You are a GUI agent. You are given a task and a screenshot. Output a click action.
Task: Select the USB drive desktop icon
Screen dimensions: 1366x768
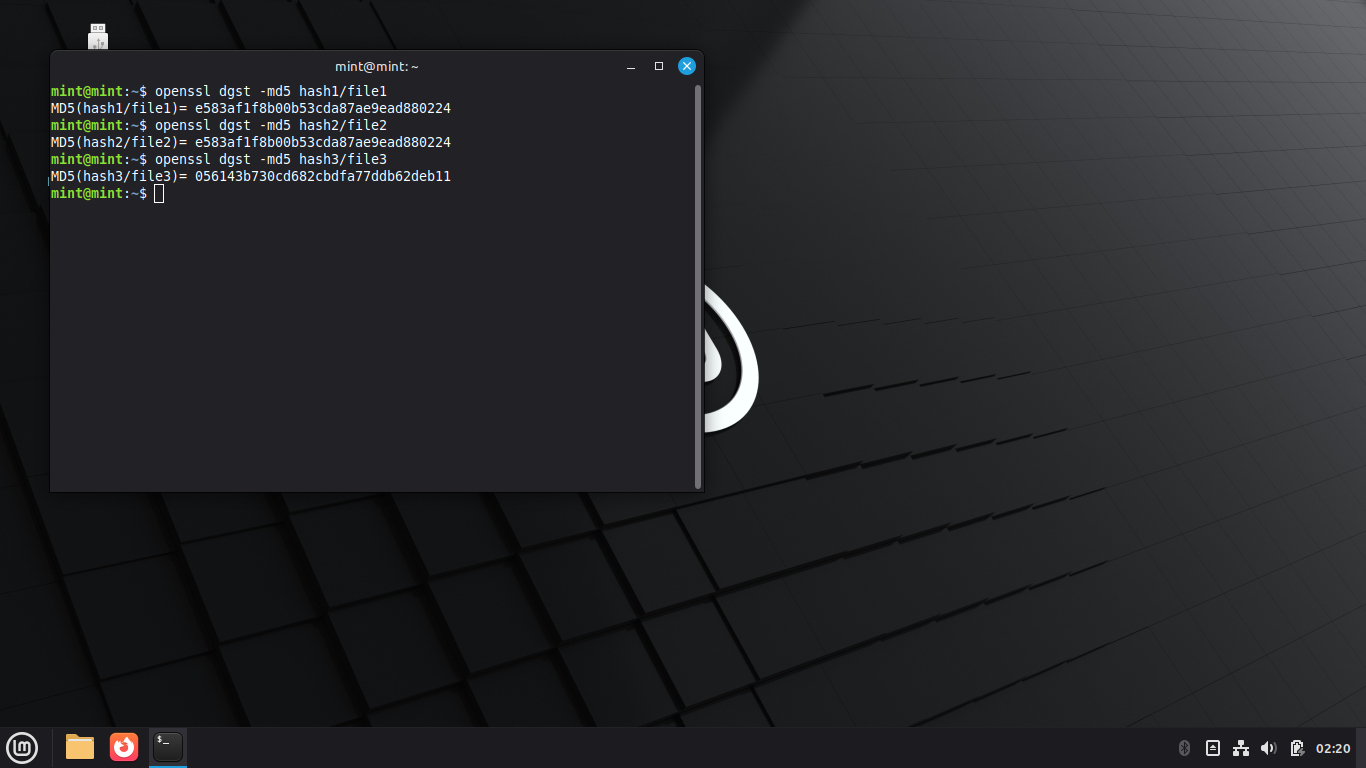(x=98, y=37)
